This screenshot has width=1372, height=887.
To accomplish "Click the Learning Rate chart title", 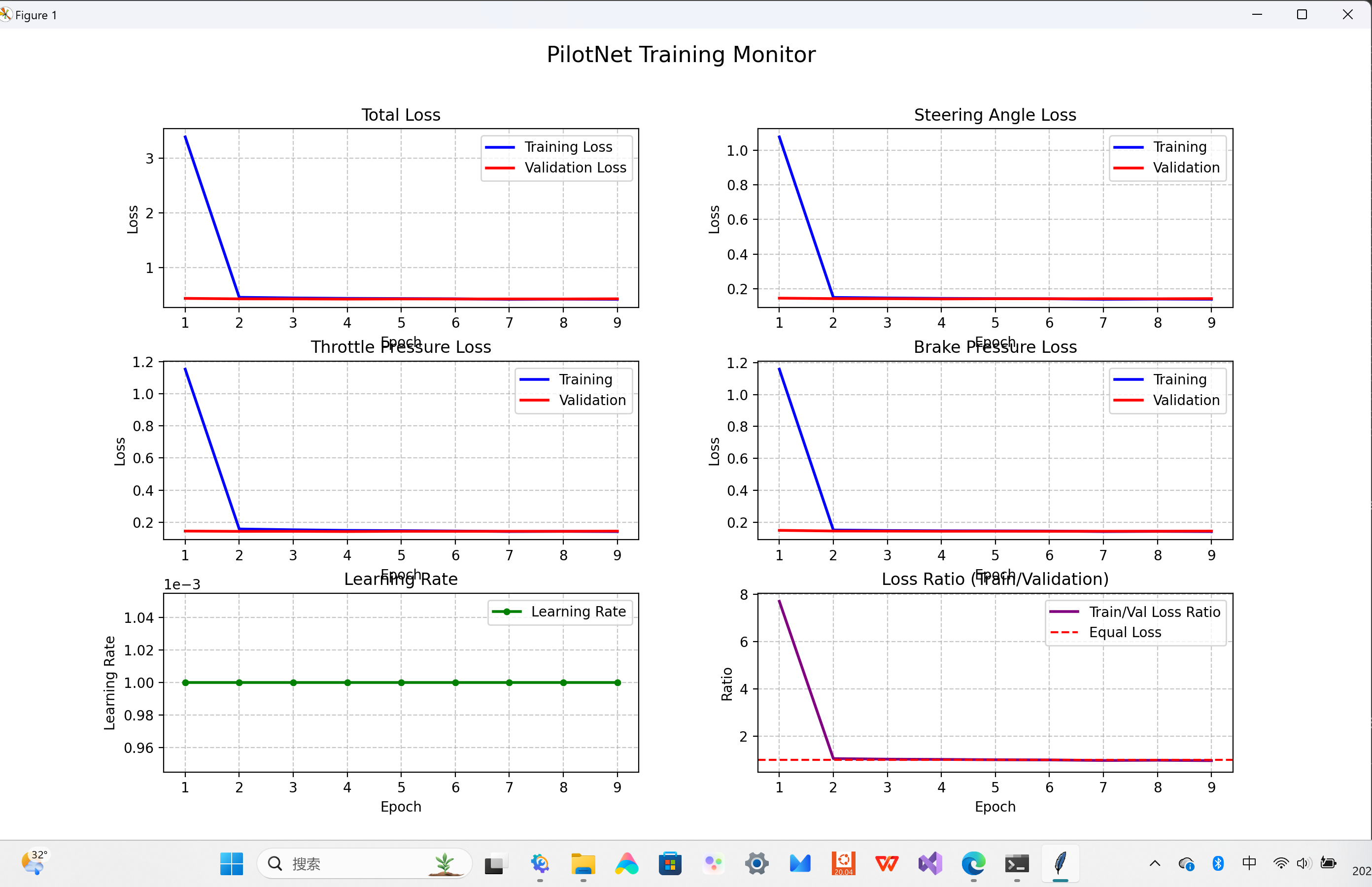I will 401,579.
